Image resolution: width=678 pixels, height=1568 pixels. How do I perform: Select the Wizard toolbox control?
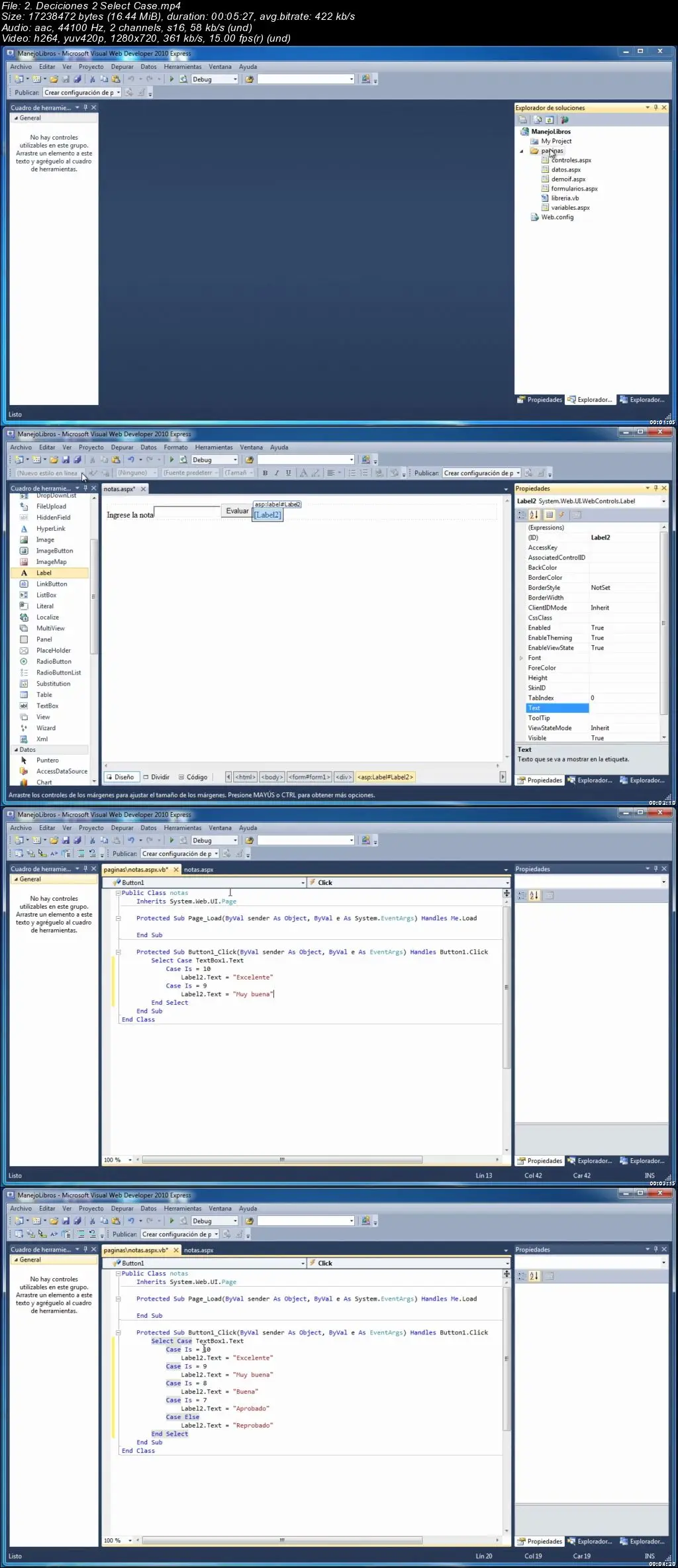click(x=50, y=728)
